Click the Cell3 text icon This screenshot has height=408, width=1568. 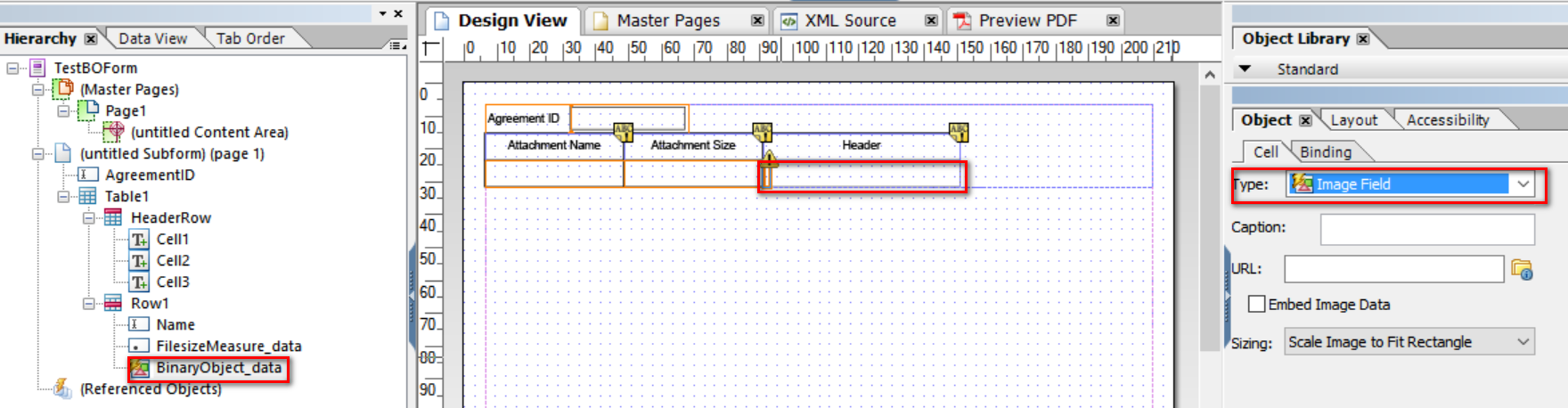tap(139, 282)
